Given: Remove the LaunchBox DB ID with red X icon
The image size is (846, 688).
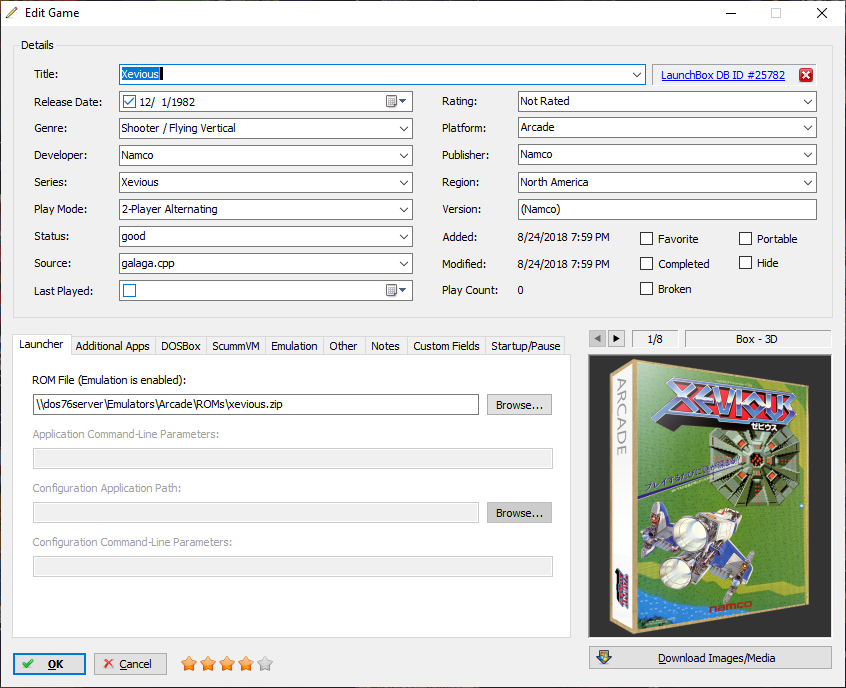Looking at the screenshot, I should (806, 75).
